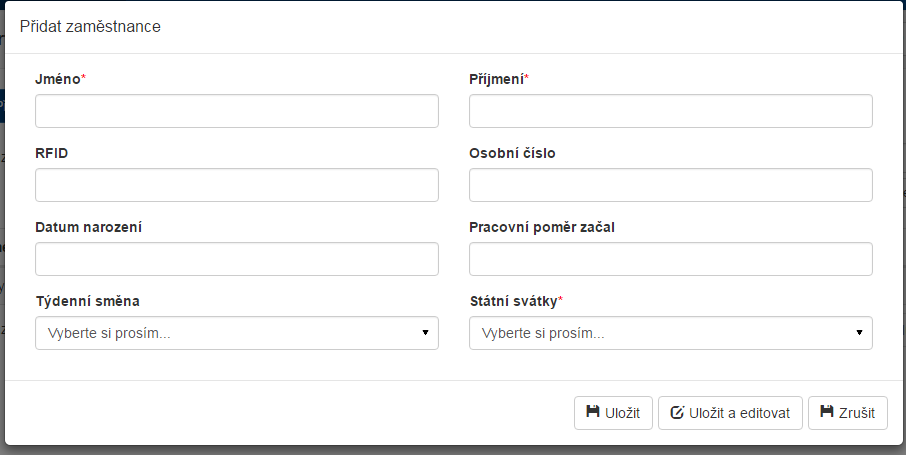Image resolution: width=906 pixels, height=455 pixels.
Task: Click the Pracovní poměr začal field
Action: tap(671, 259)
